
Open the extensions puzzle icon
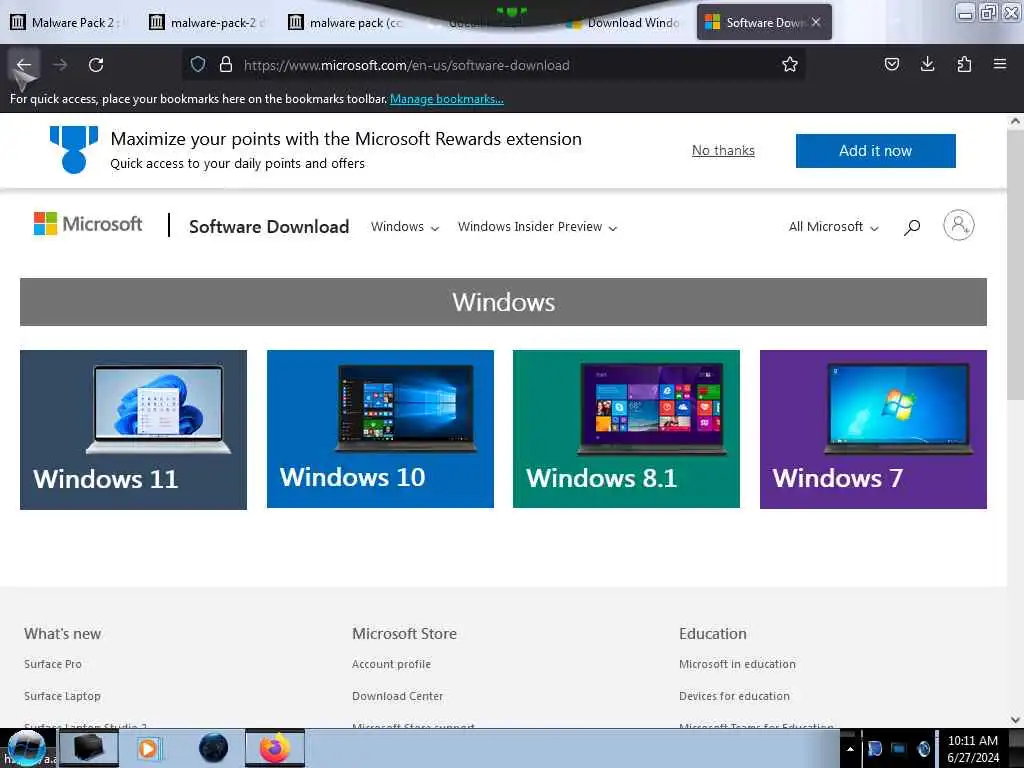click(964, 64)
